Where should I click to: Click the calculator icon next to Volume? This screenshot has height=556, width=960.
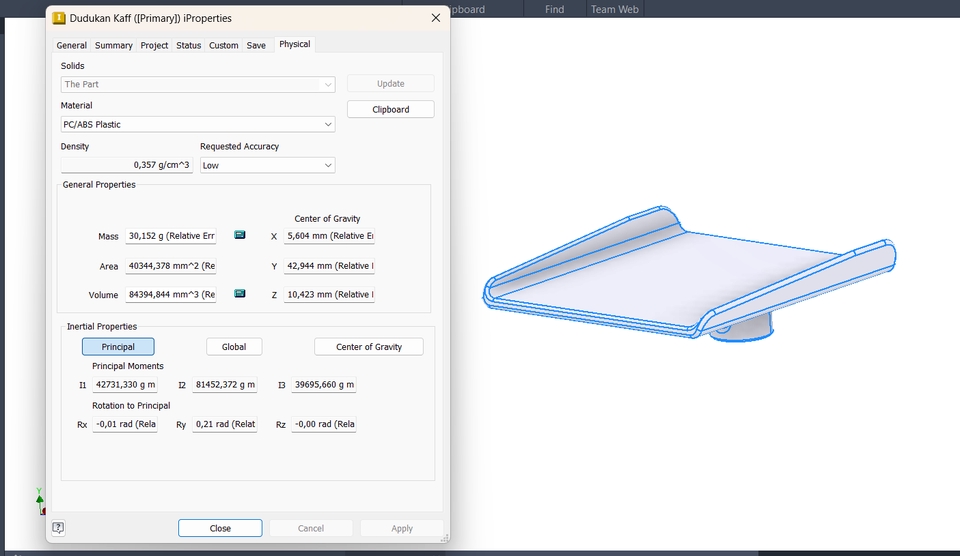tap(240, 294)
